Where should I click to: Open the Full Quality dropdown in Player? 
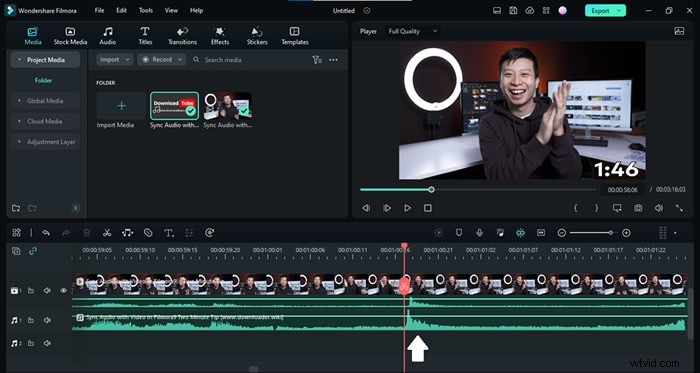[412, 31]
